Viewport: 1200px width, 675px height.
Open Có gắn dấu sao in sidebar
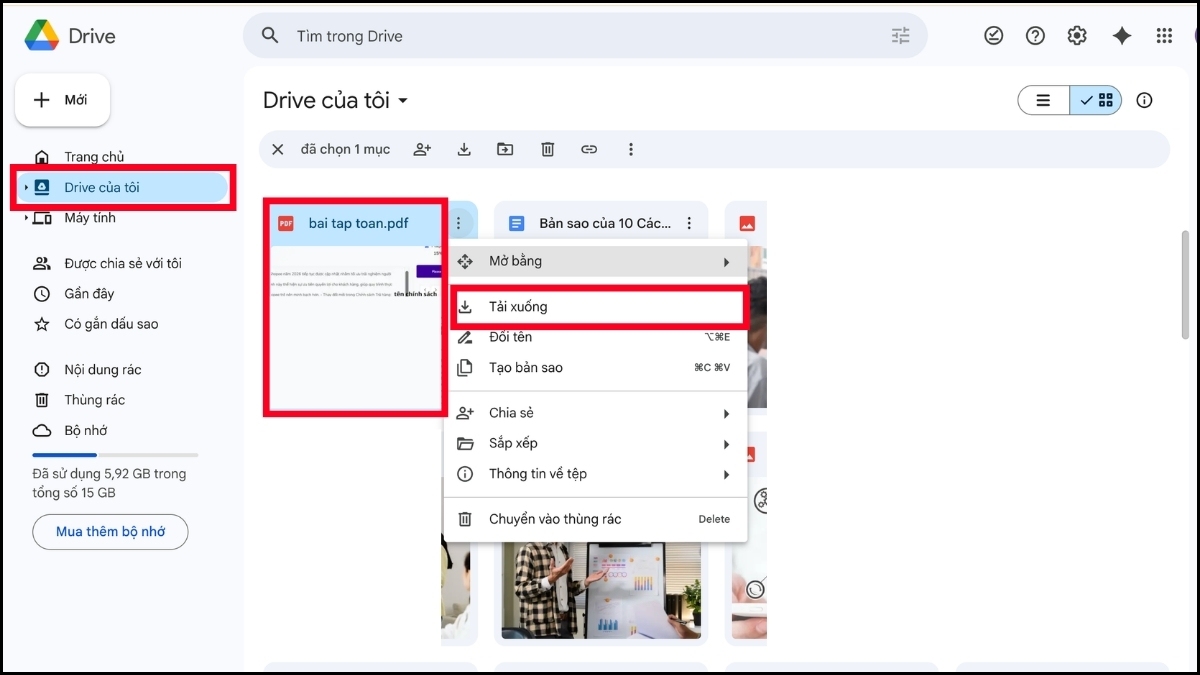(x=111, y=324)
